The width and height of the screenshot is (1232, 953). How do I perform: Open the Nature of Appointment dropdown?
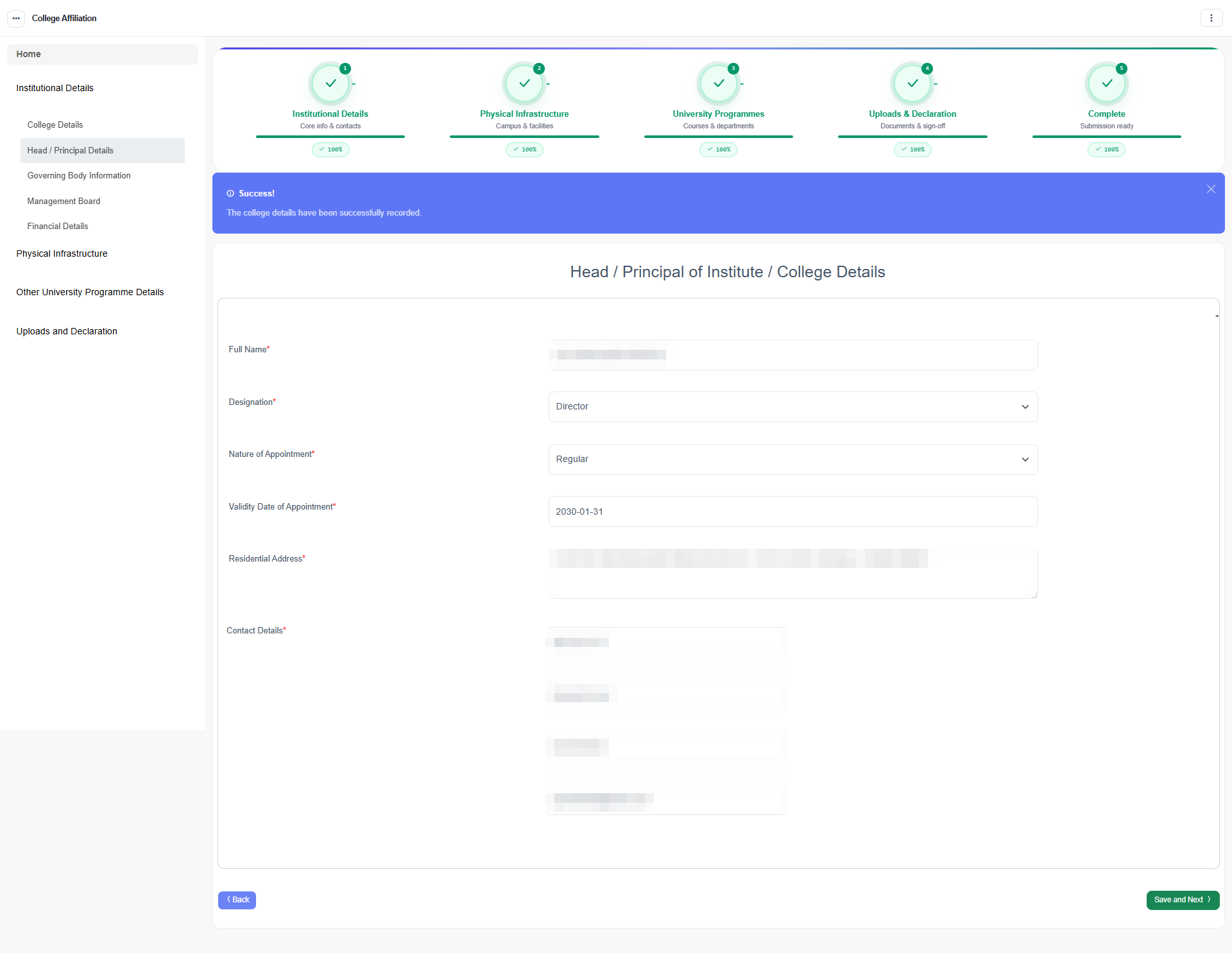(793, 459)
